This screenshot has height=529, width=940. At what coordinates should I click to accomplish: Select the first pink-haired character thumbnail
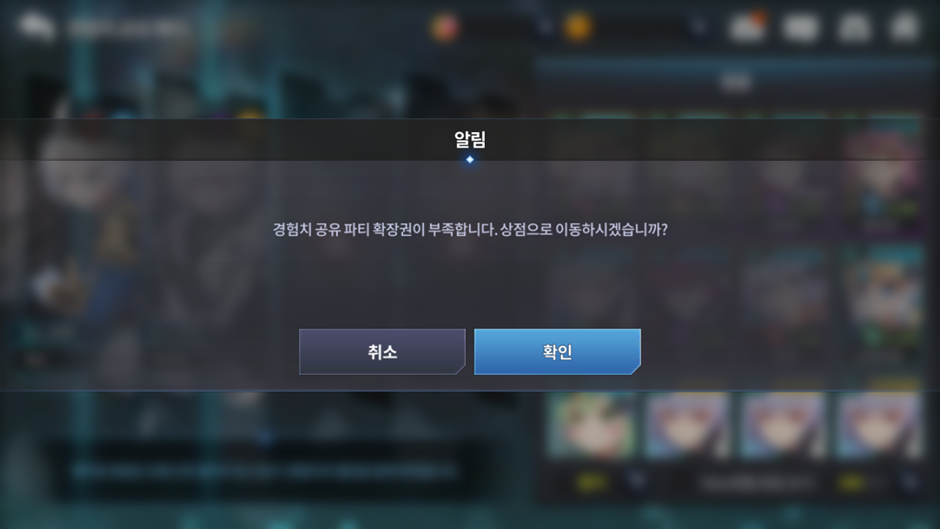(x=687, y=426)
